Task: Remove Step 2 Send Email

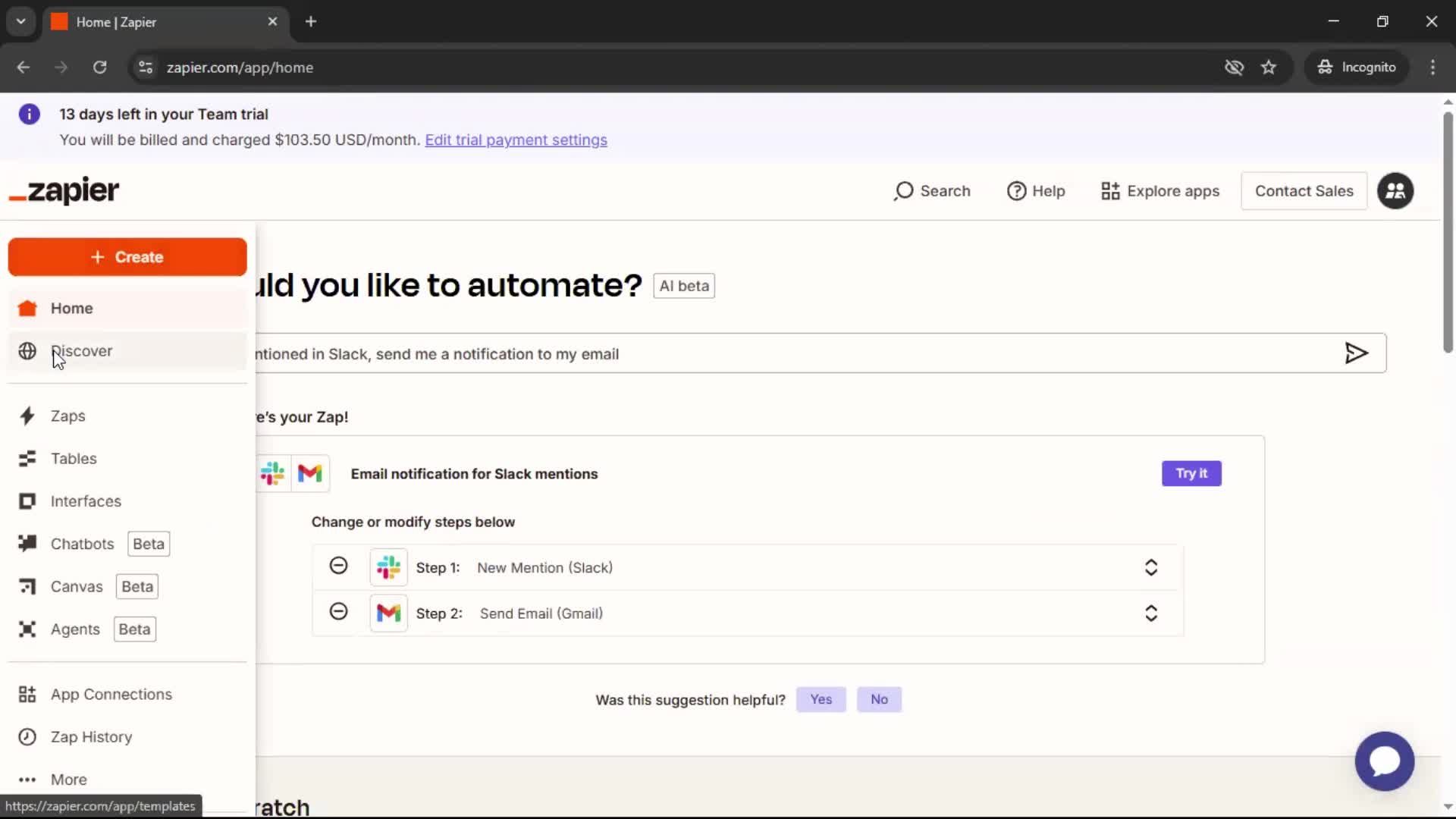Action: (338, 611)
